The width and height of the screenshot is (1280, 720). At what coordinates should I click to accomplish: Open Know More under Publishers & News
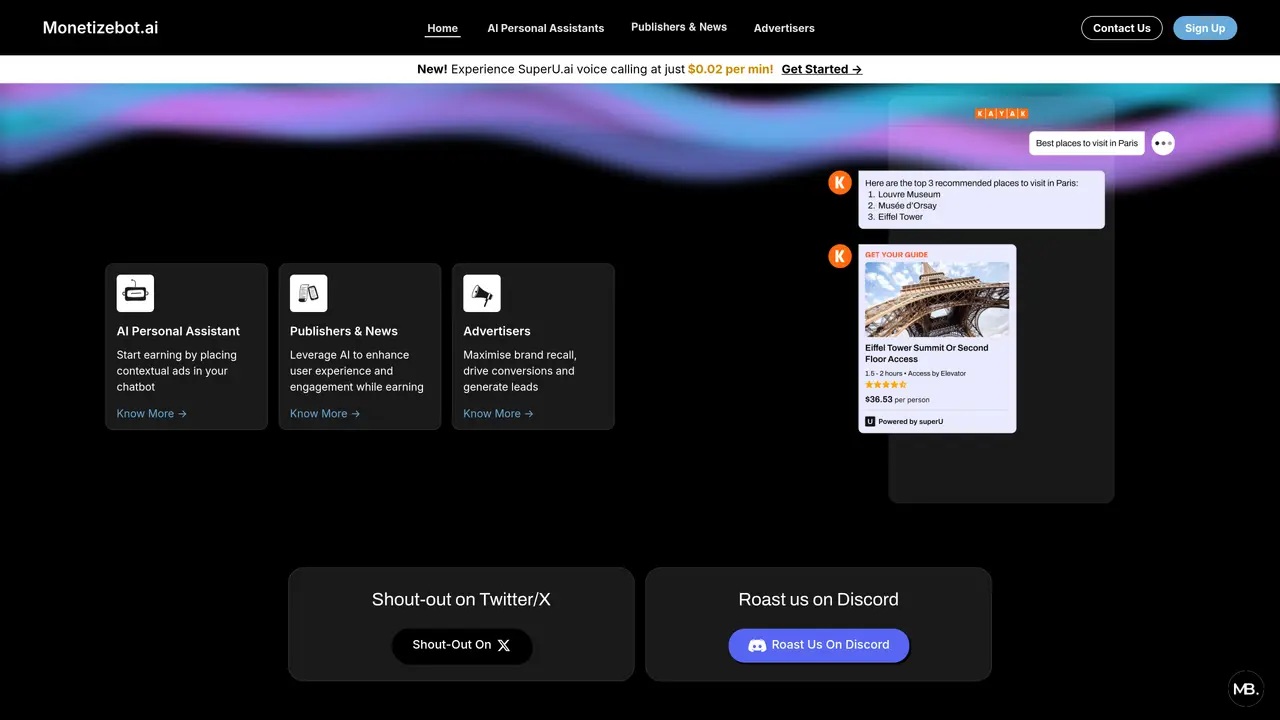[325, 413]
